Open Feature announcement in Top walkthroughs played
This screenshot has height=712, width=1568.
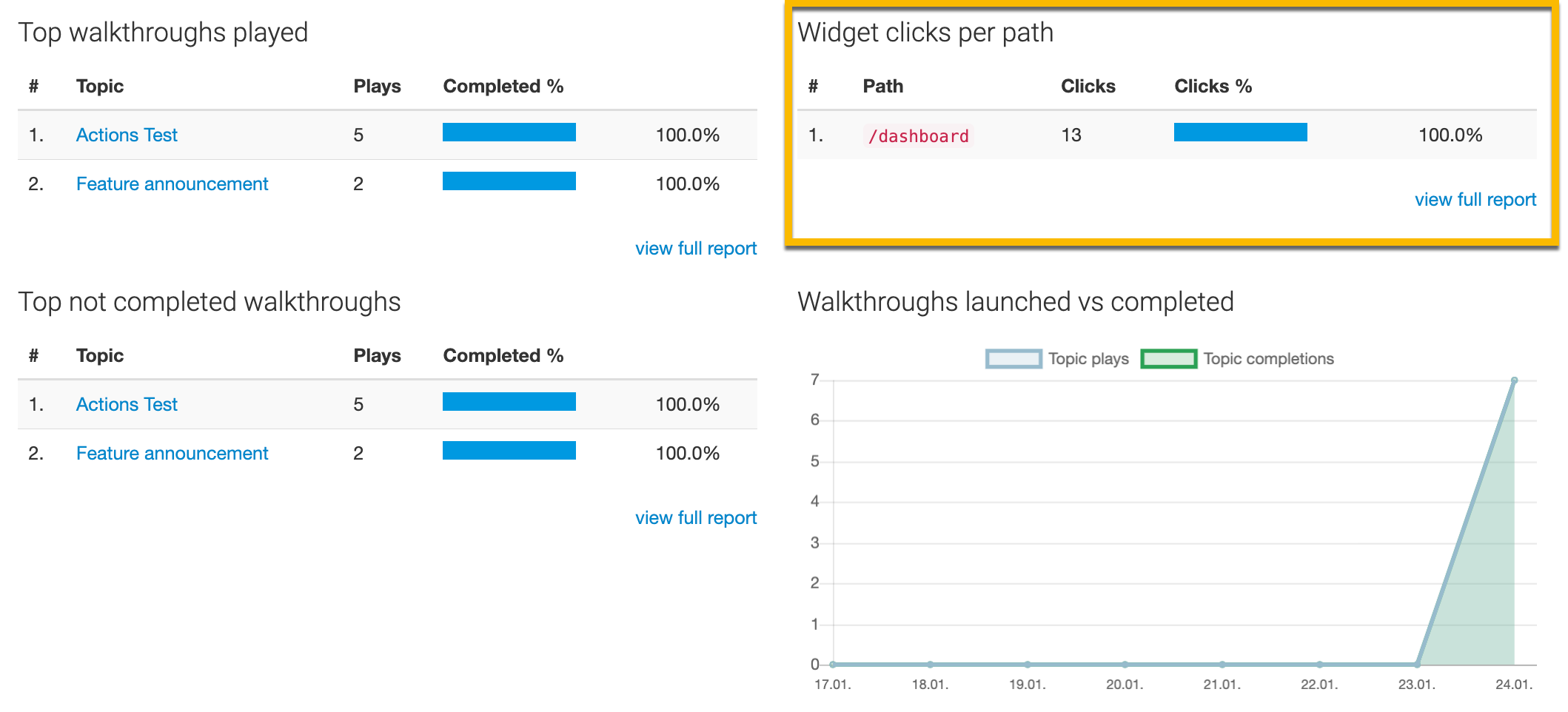[172, 184]
